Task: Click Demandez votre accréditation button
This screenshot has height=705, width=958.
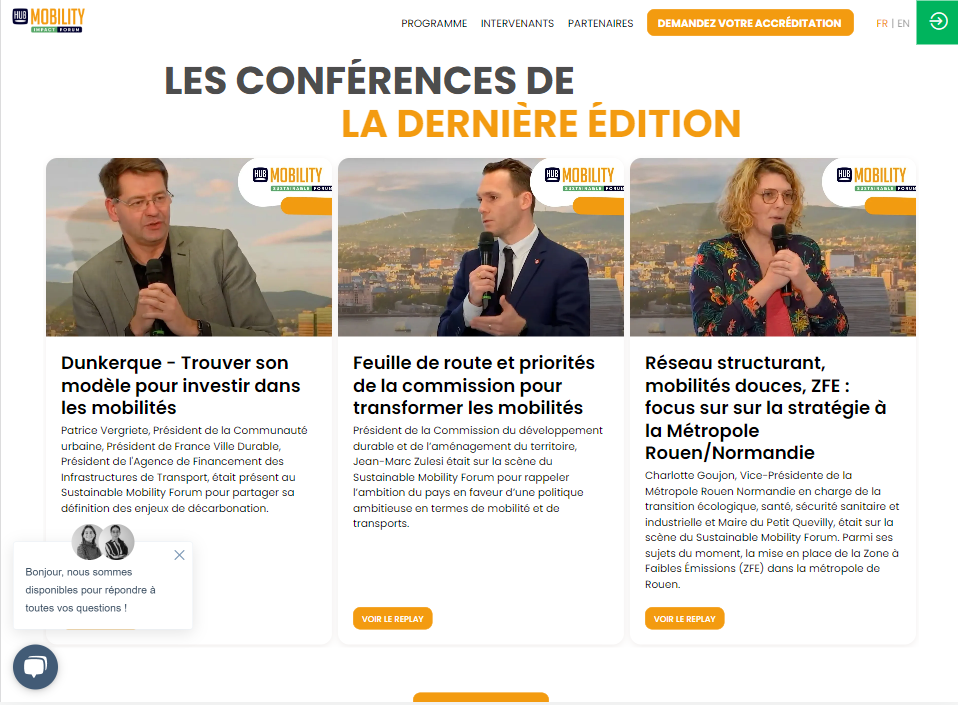Action: point(750,23)
